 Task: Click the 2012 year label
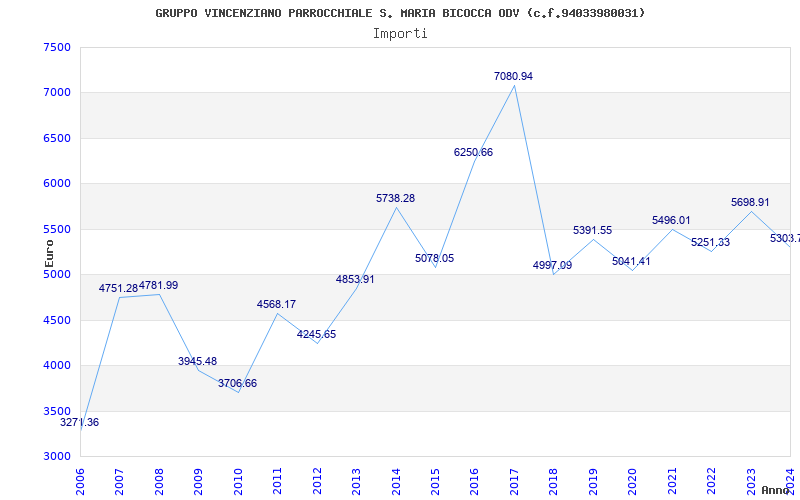pyautogui.click(x=317, y=482)
